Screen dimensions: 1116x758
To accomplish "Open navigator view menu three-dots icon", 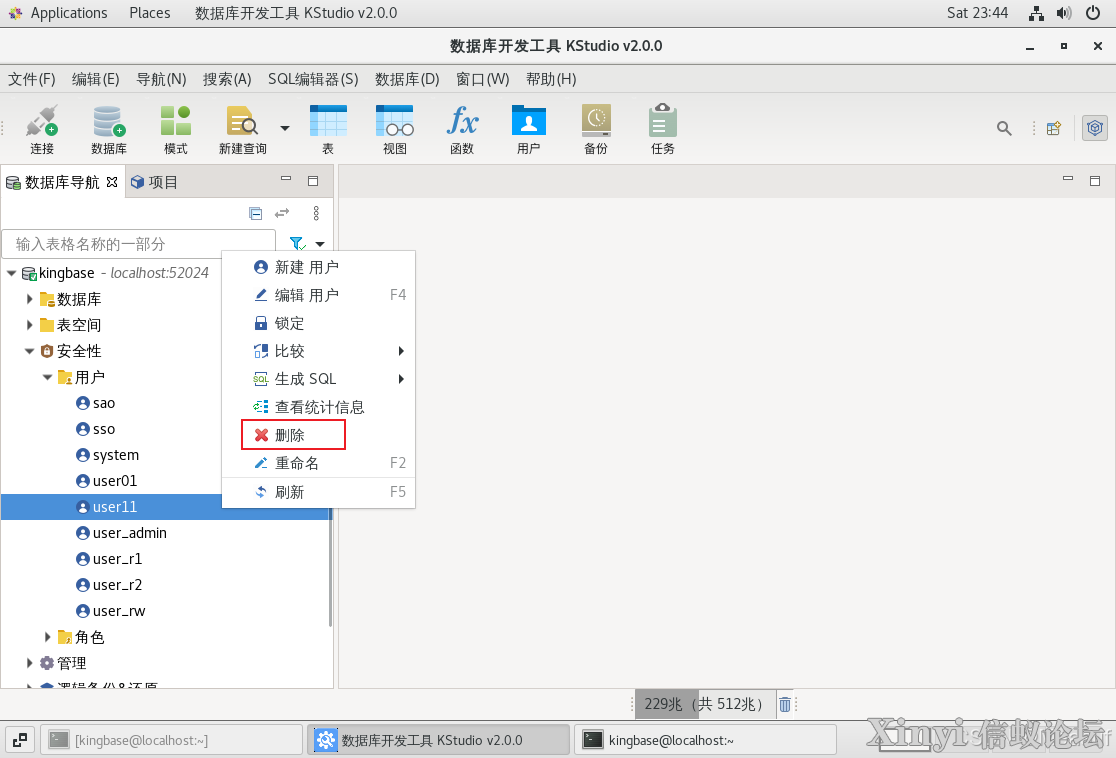I will pyautogui.click(x=316, y=213).
